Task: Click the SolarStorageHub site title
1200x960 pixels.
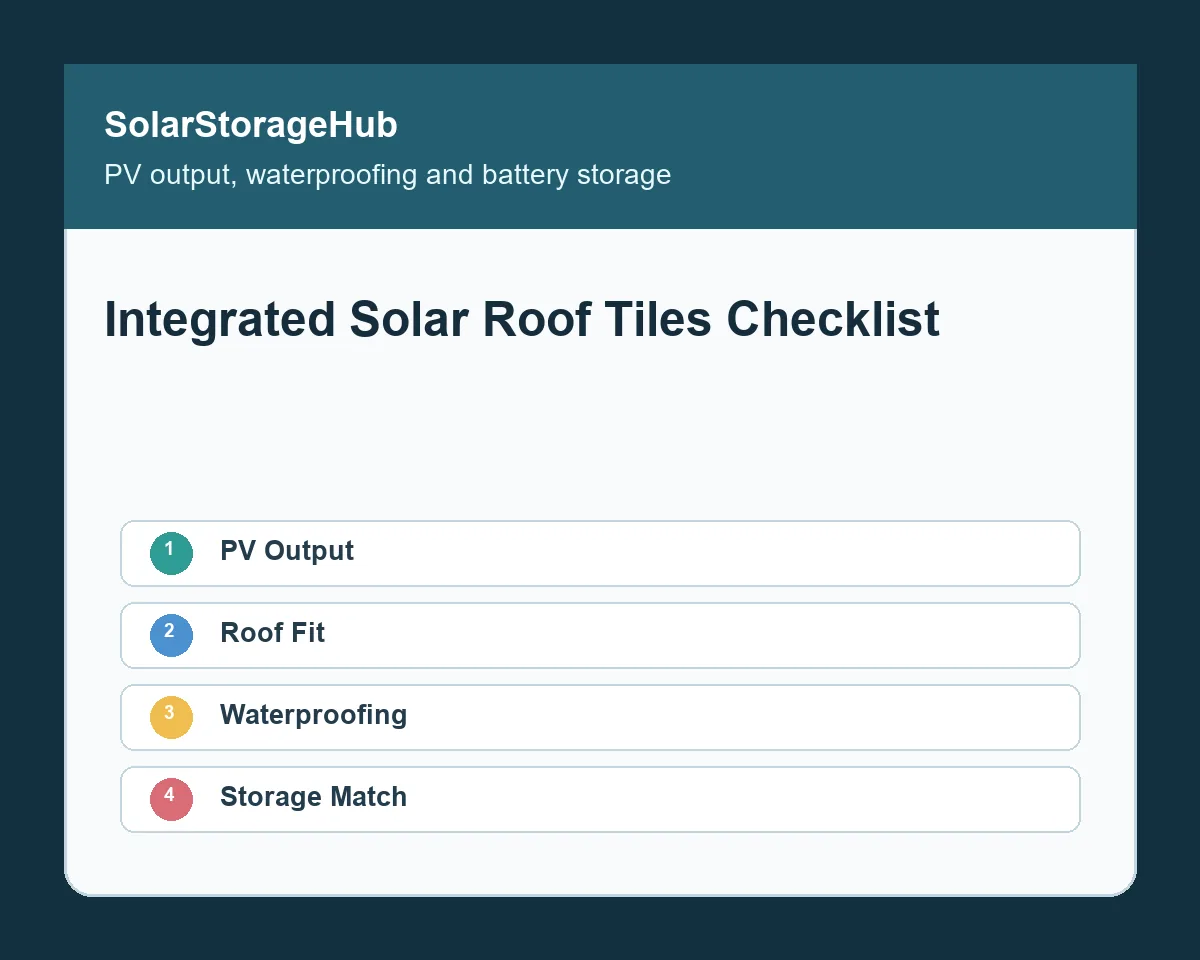Action: pyautogui.click(x=251, y=125)
